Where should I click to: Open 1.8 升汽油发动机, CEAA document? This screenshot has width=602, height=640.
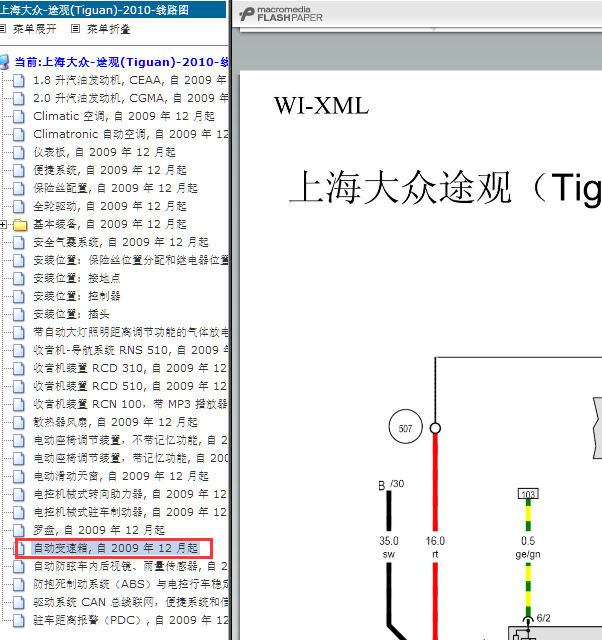coord(130,80)
